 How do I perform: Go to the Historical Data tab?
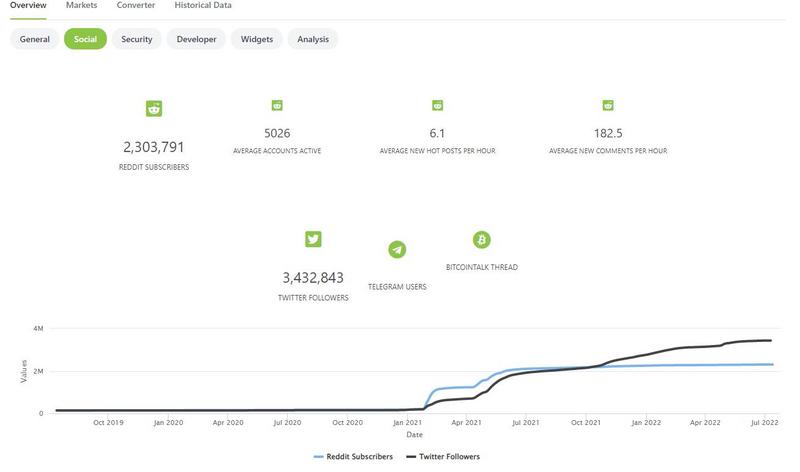coord(203,6)
